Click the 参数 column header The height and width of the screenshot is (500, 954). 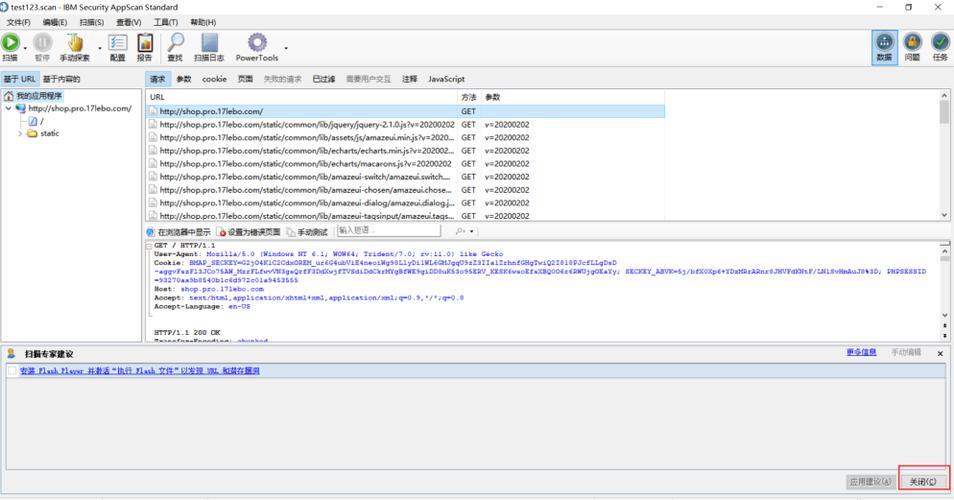pyautogui.click(x=572, y=97)
